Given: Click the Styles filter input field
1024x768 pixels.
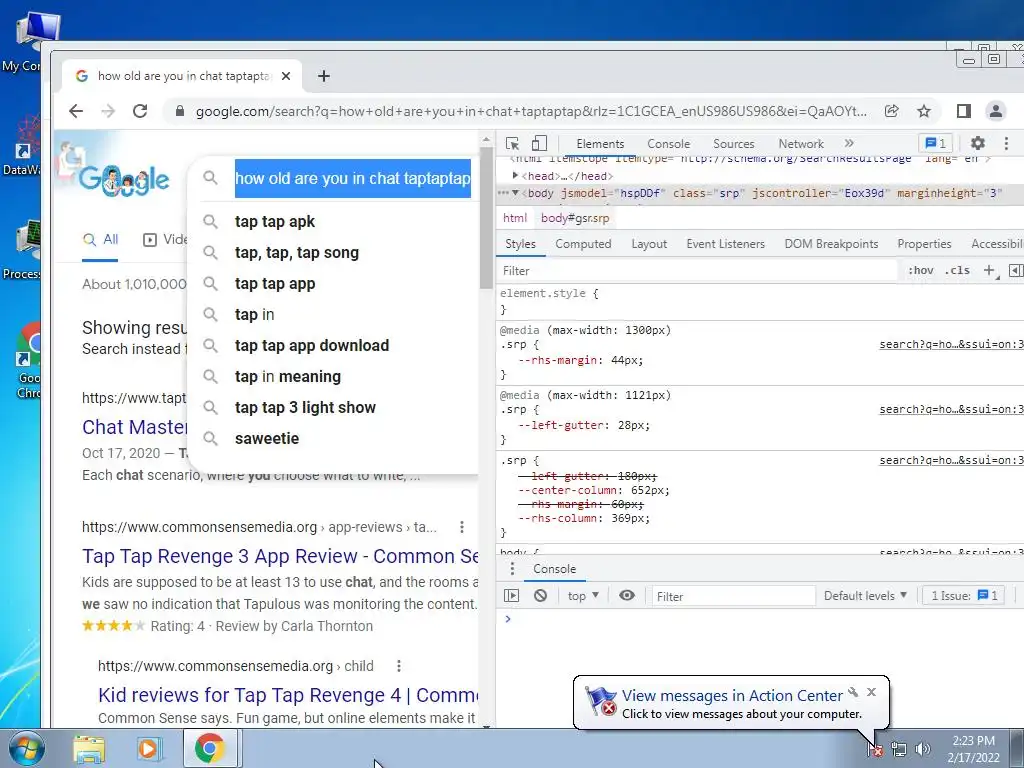Looking at the screenshot, I should tap(697, 270).
